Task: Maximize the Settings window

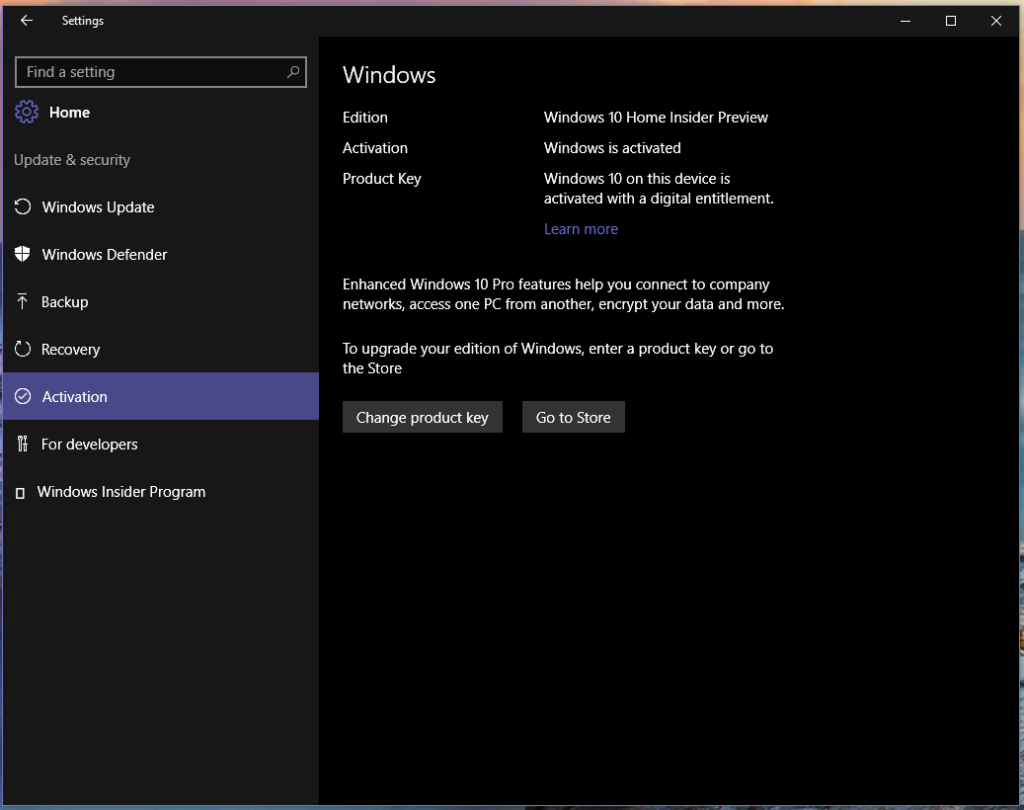Action: point(951,21)
